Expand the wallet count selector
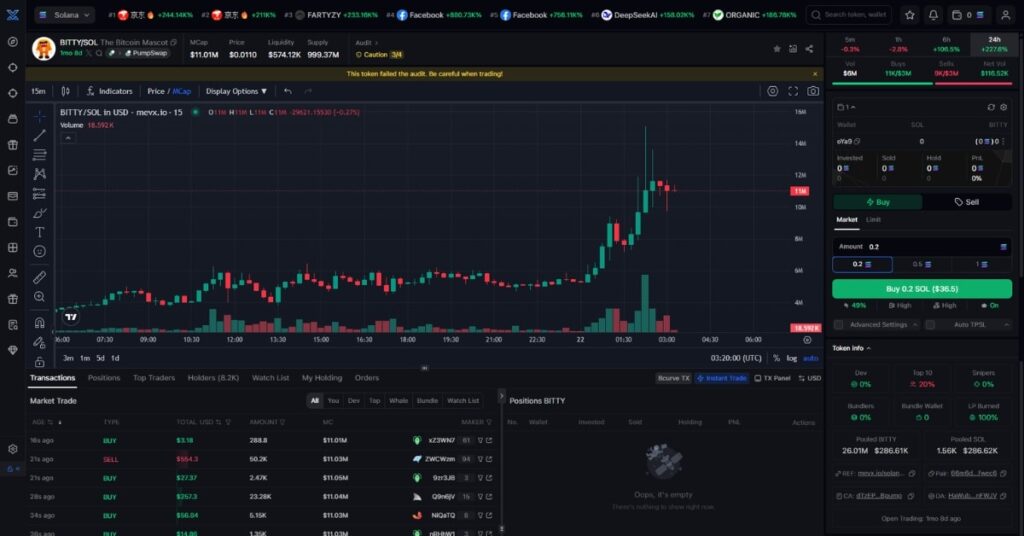Viewport: 1024px width, 536px height. coord(846,107)
